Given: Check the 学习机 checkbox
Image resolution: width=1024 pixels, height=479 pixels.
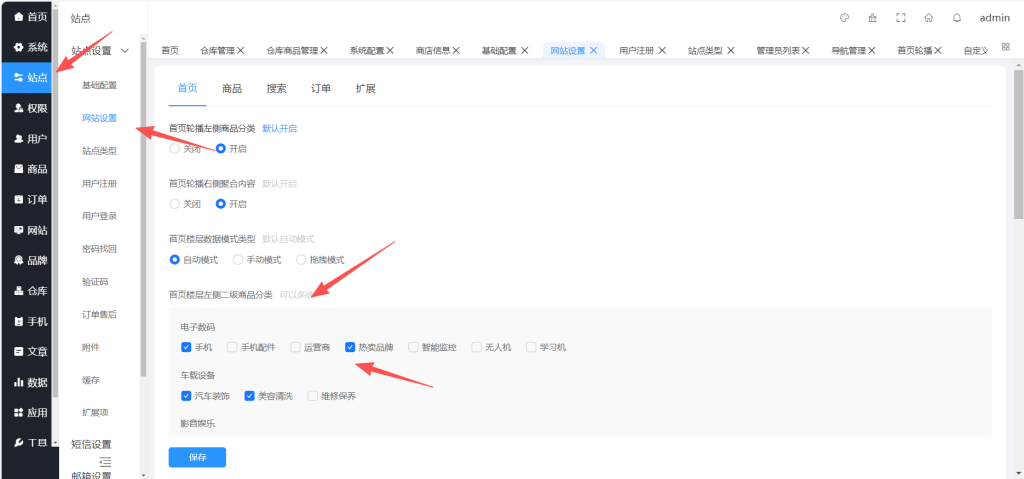Looking at the screenshot, I should (x=531, y=347).
